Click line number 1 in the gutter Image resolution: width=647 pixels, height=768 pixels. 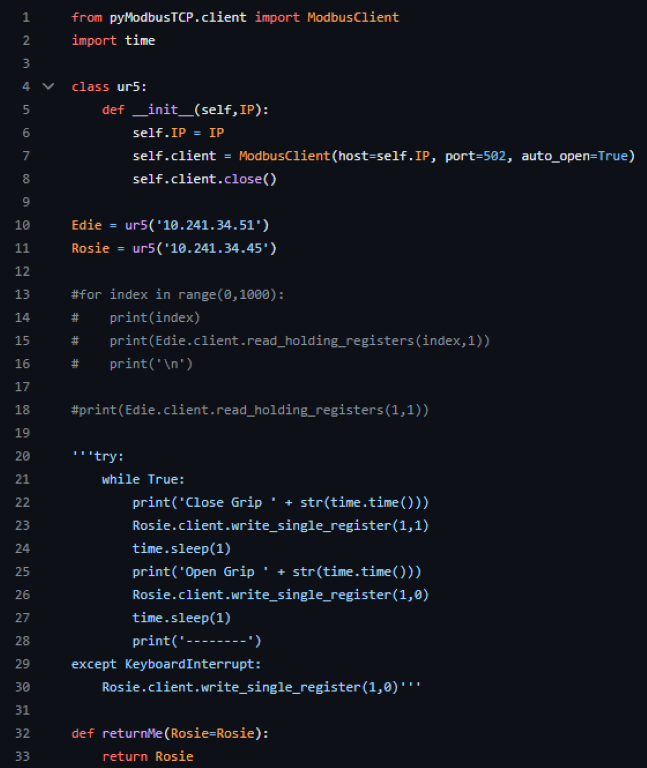[25, 18]
